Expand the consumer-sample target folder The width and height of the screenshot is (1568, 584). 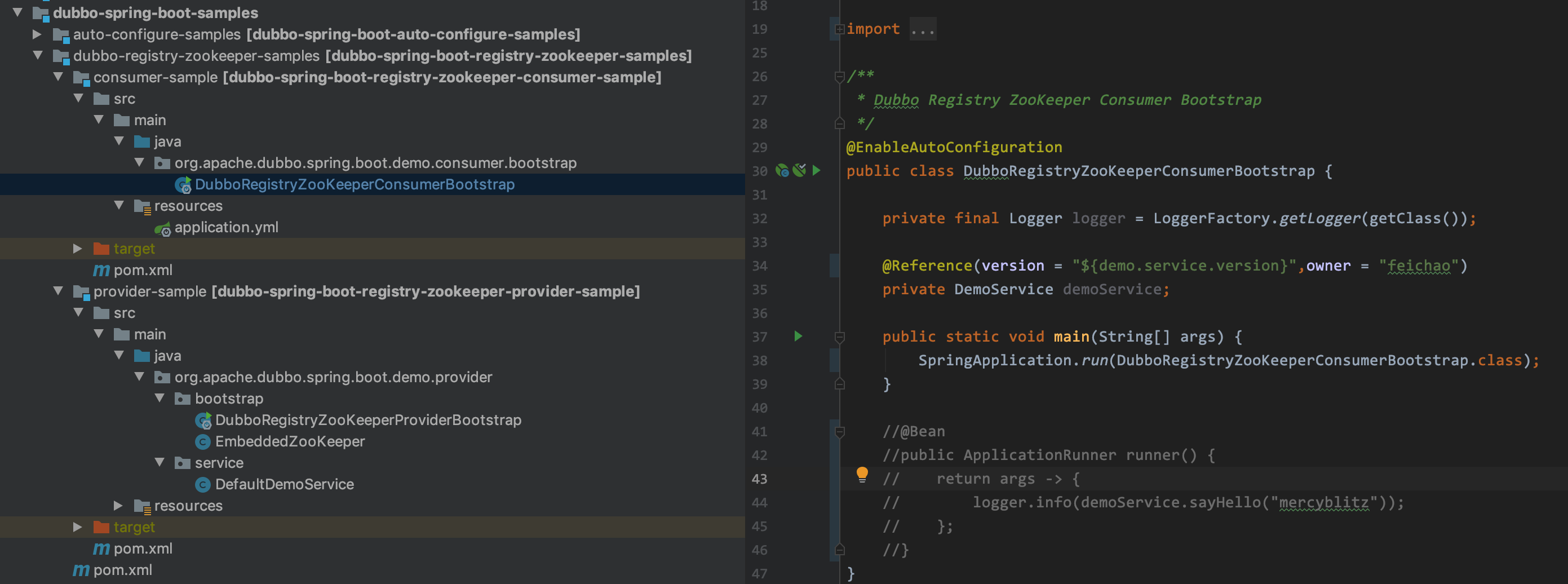point(77,249)
